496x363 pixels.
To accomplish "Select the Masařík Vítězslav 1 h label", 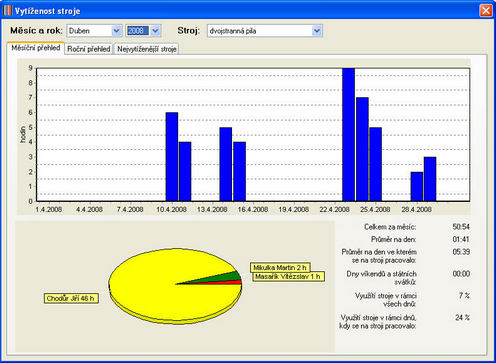I will 288,276.
